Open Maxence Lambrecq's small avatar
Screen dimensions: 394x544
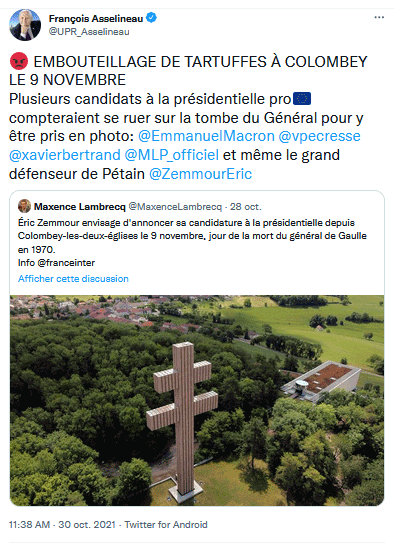25,206
